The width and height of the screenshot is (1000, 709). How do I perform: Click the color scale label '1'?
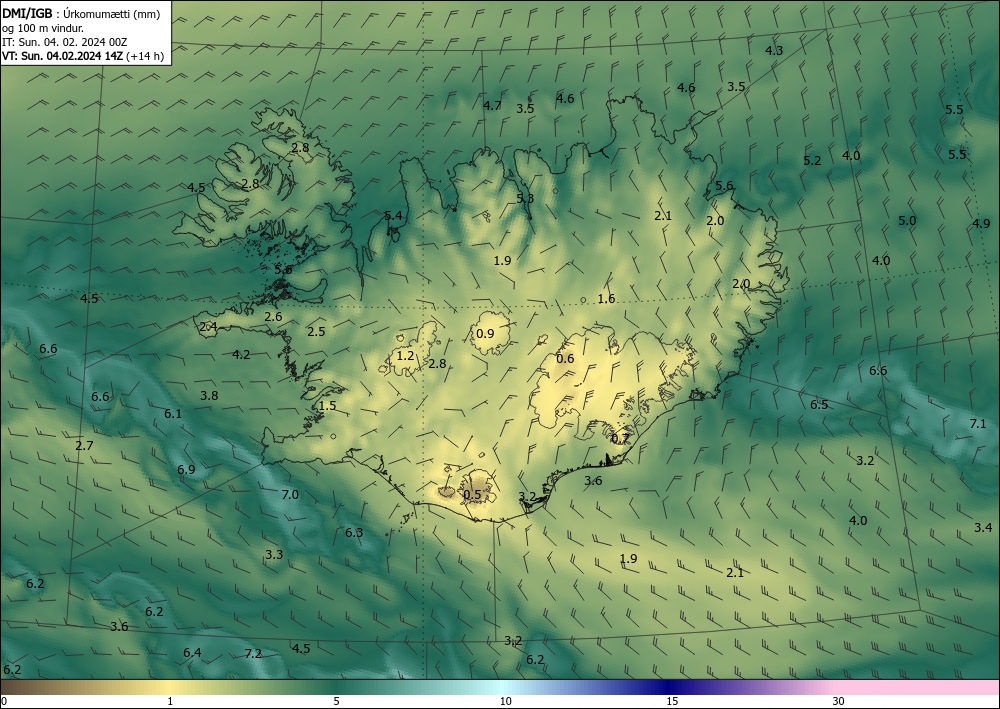170,702
